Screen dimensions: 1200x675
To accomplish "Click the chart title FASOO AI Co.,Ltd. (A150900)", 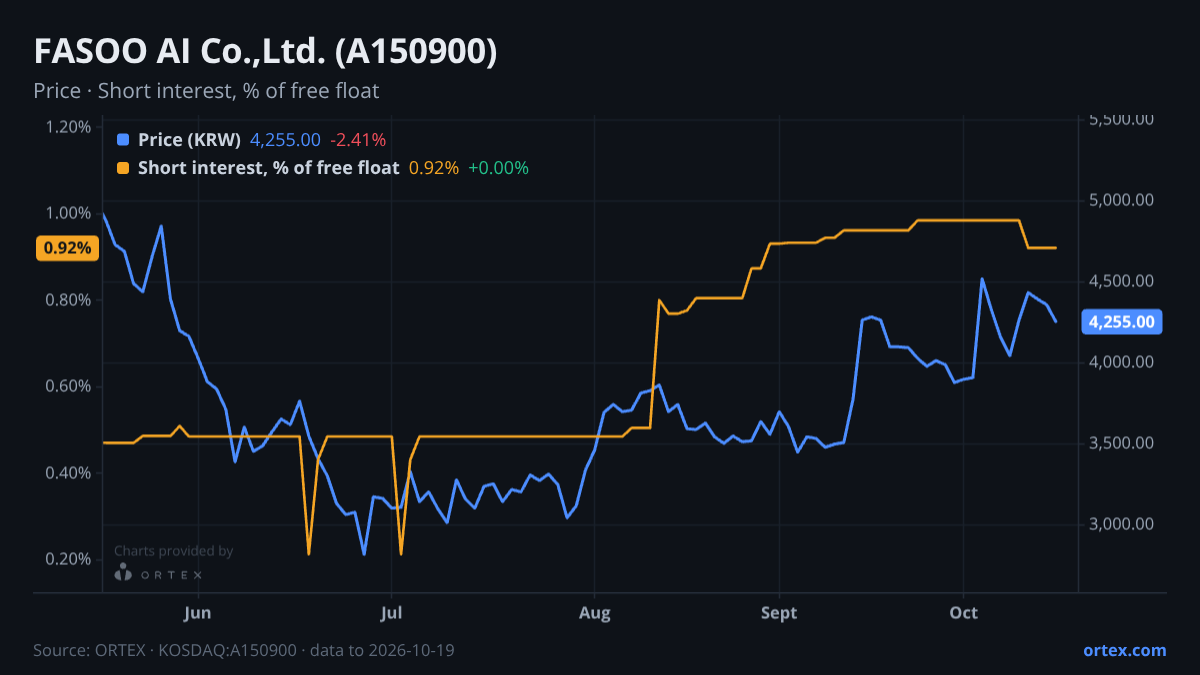I will click(265, 52).
